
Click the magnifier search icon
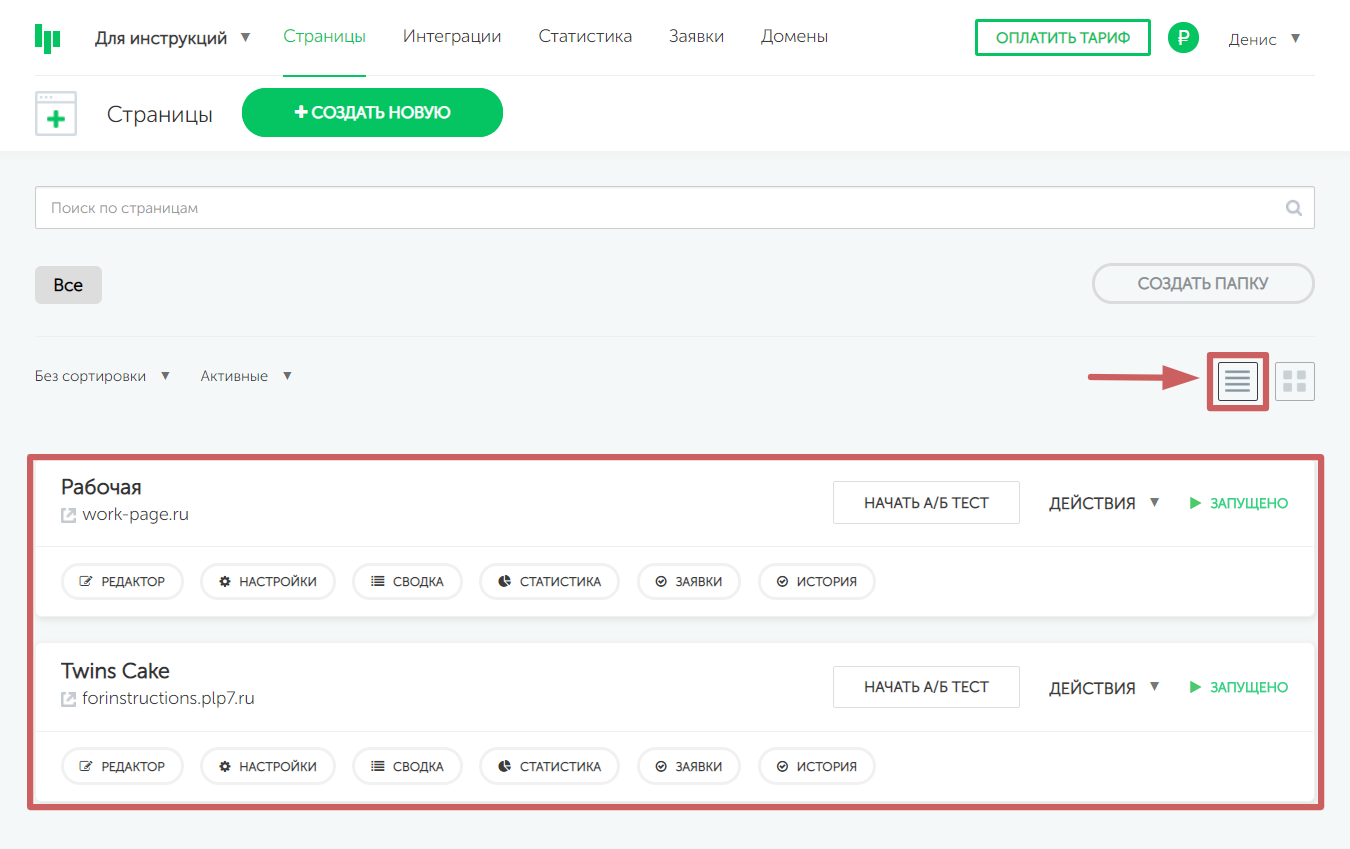1293,208
